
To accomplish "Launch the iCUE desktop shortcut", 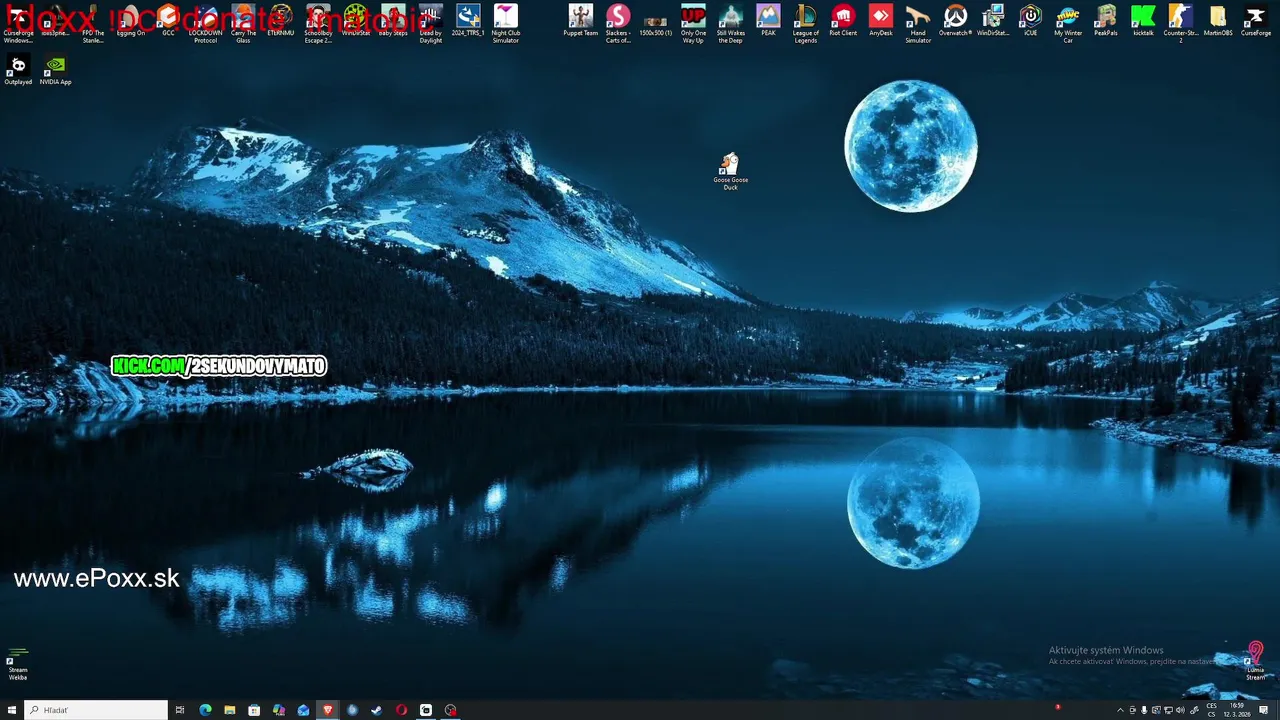I will (1030, 21).
